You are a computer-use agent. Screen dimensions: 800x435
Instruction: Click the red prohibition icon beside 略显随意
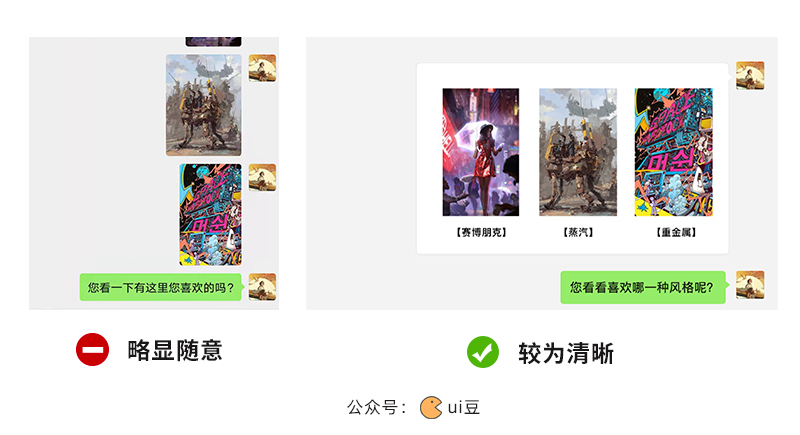[92, 350]
